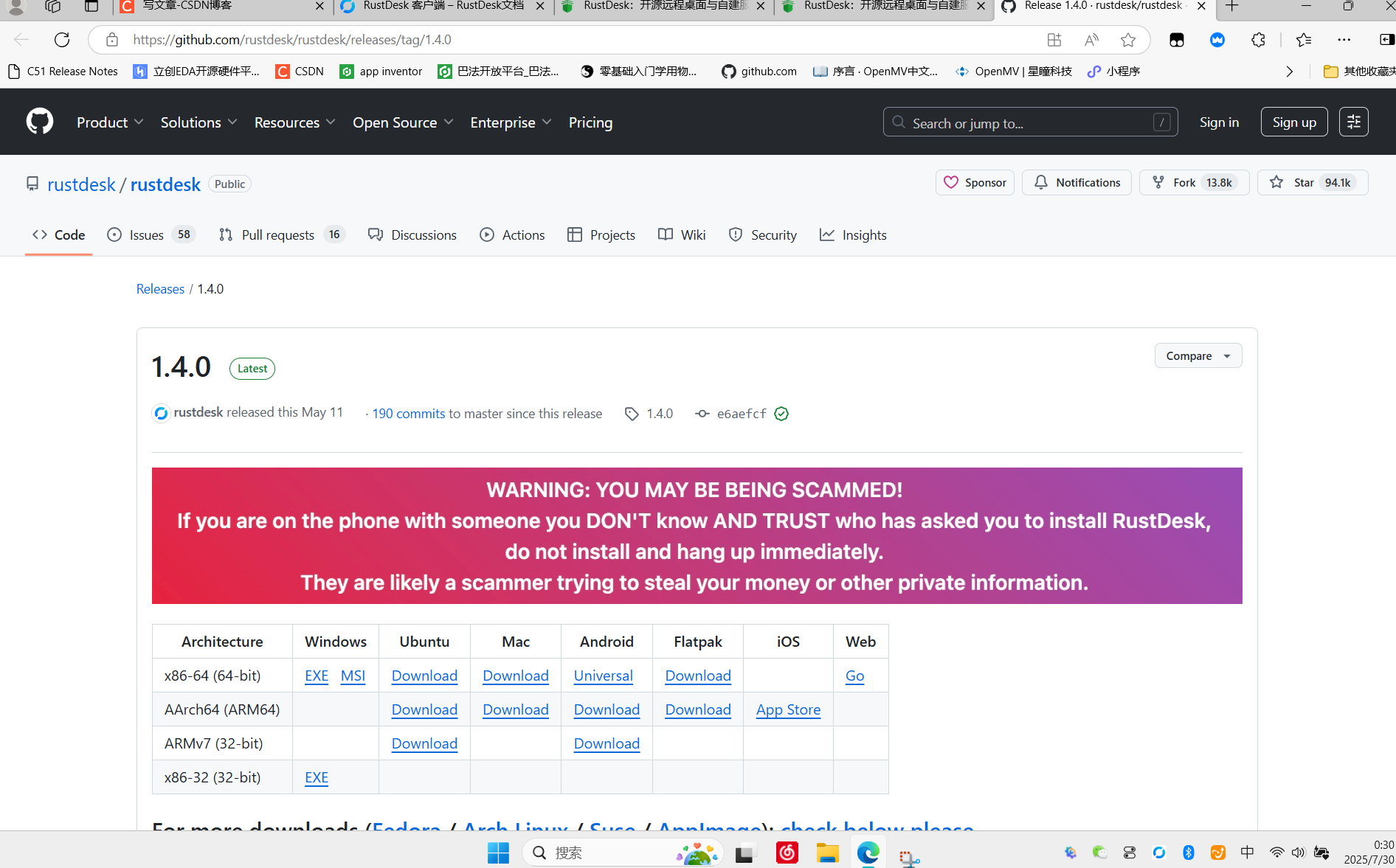Click the Notifications button

[x=1077, y=182]
